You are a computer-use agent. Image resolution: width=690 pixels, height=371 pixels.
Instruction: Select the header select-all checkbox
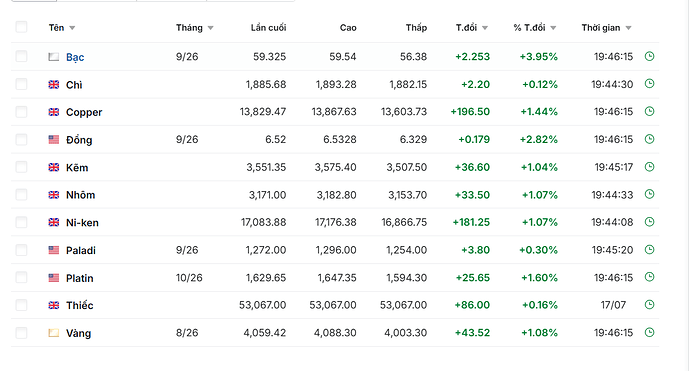coord(21,27)
